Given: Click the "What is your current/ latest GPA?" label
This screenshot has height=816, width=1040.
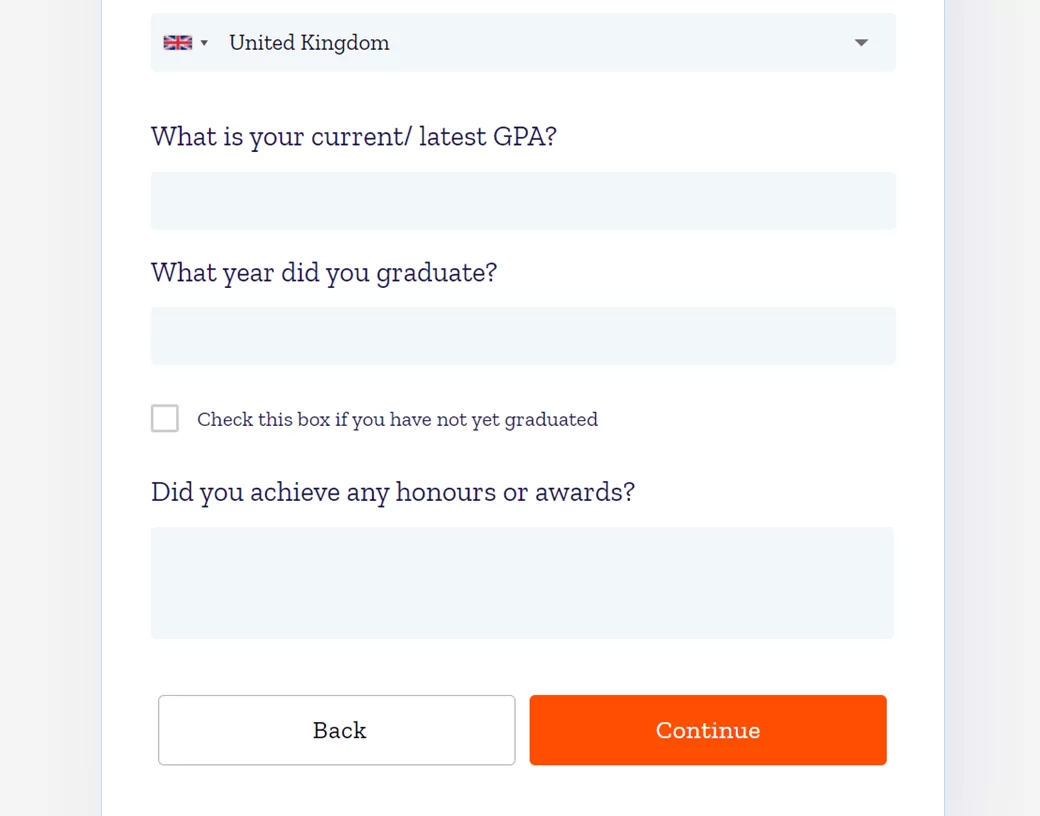Looking at the screenshot, I should [x=353, y=136].
